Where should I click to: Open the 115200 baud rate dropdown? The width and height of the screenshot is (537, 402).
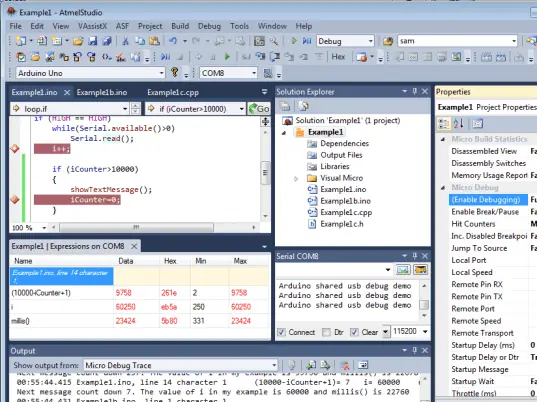(425, 331)
